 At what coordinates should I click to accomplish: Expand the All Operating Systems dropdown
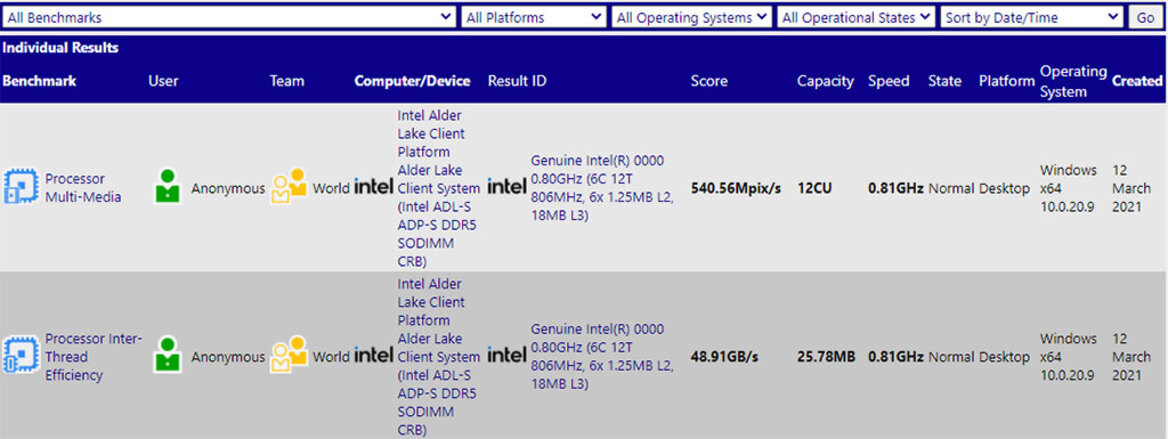tap(691, 18)
